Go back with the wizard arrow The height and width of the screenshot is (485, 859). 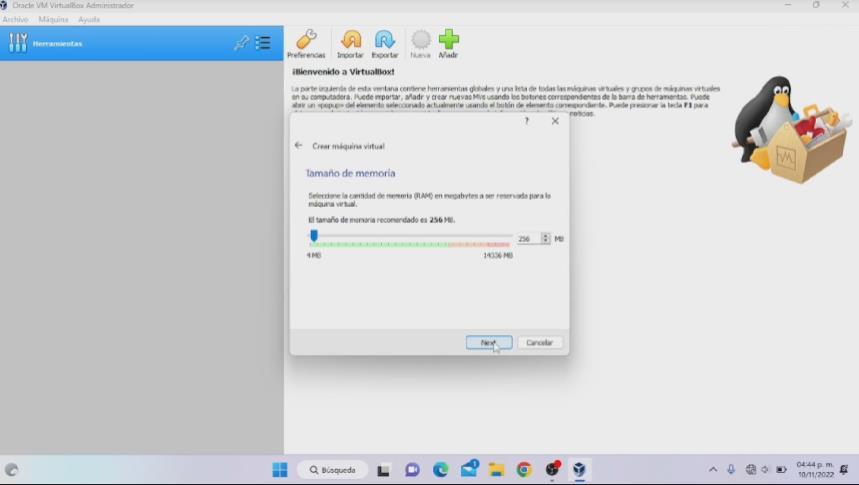tap(299, 145)
